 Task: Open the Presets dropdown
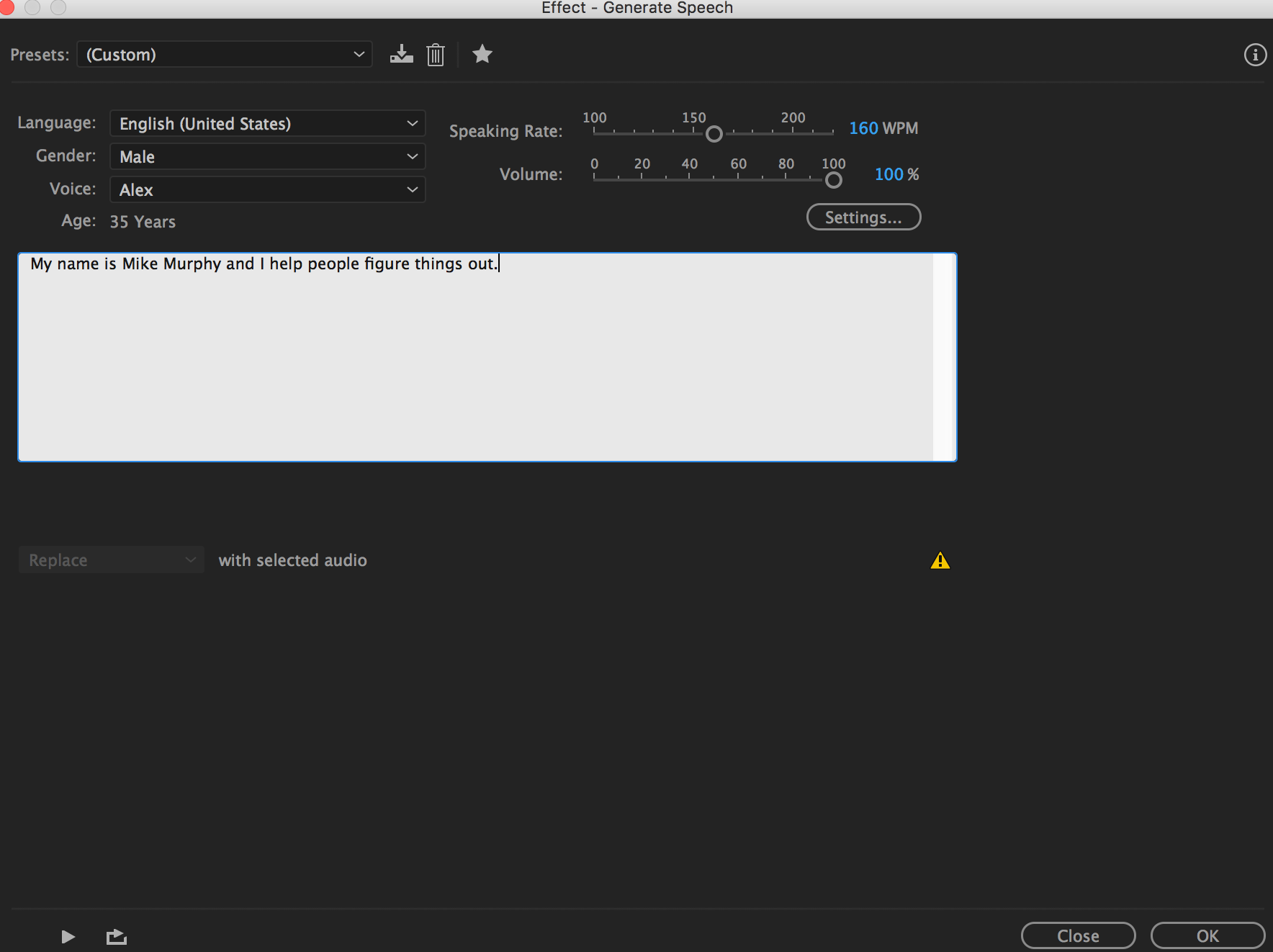coord(224,54)
